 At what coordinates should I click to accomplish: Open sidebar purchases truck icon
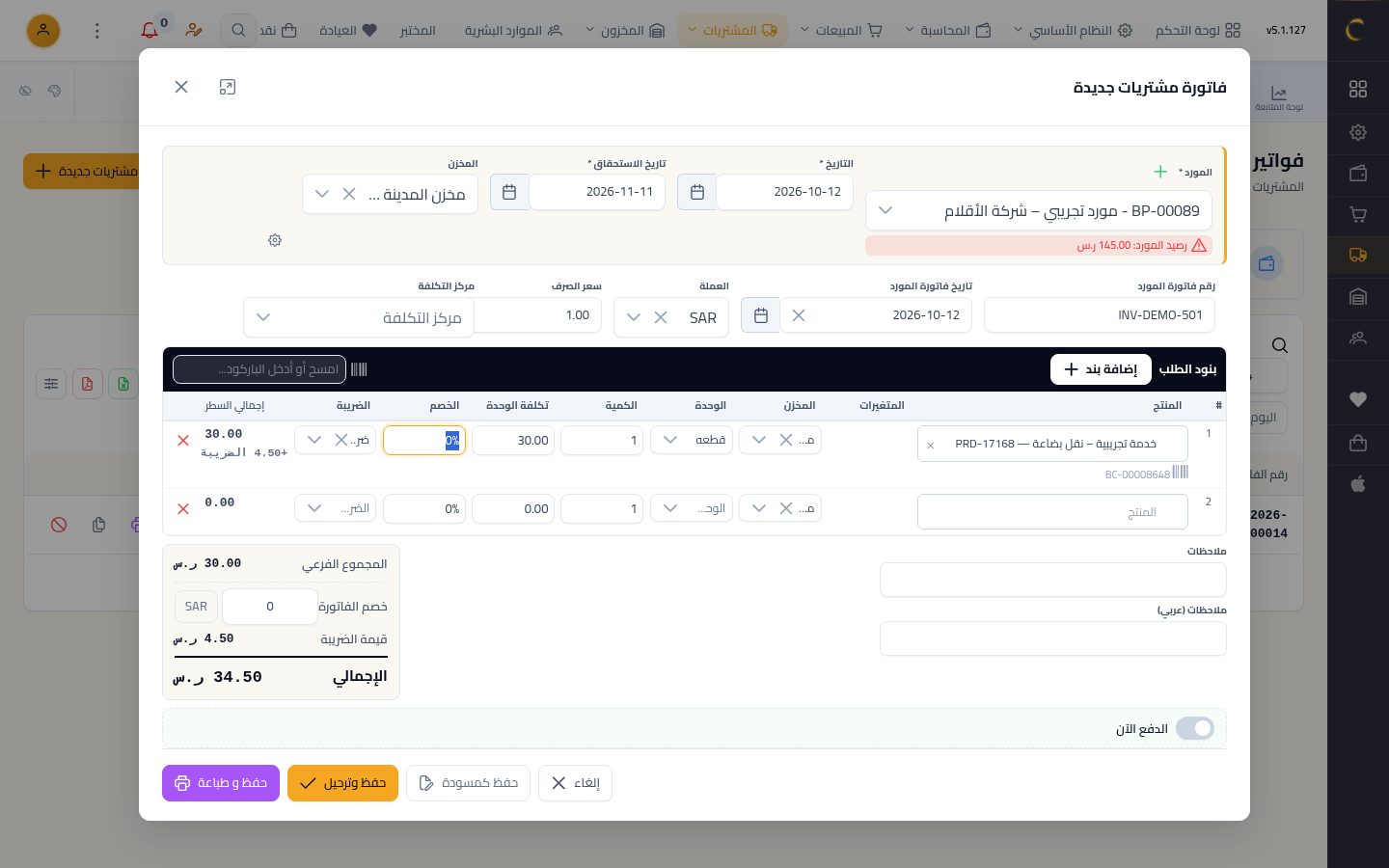pos(1358,256)
